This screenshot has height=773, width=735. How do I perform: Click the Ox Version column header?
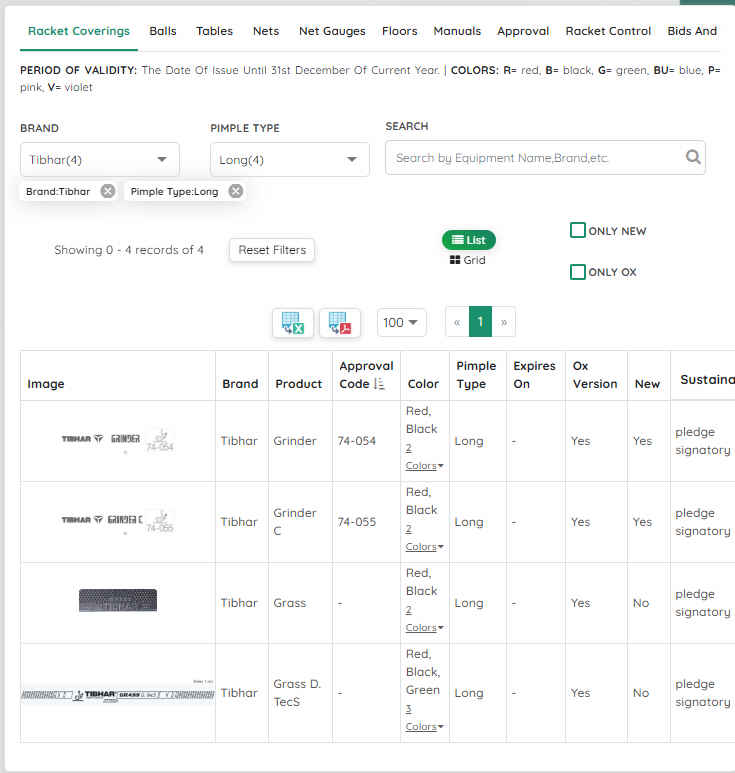(595, 375)
